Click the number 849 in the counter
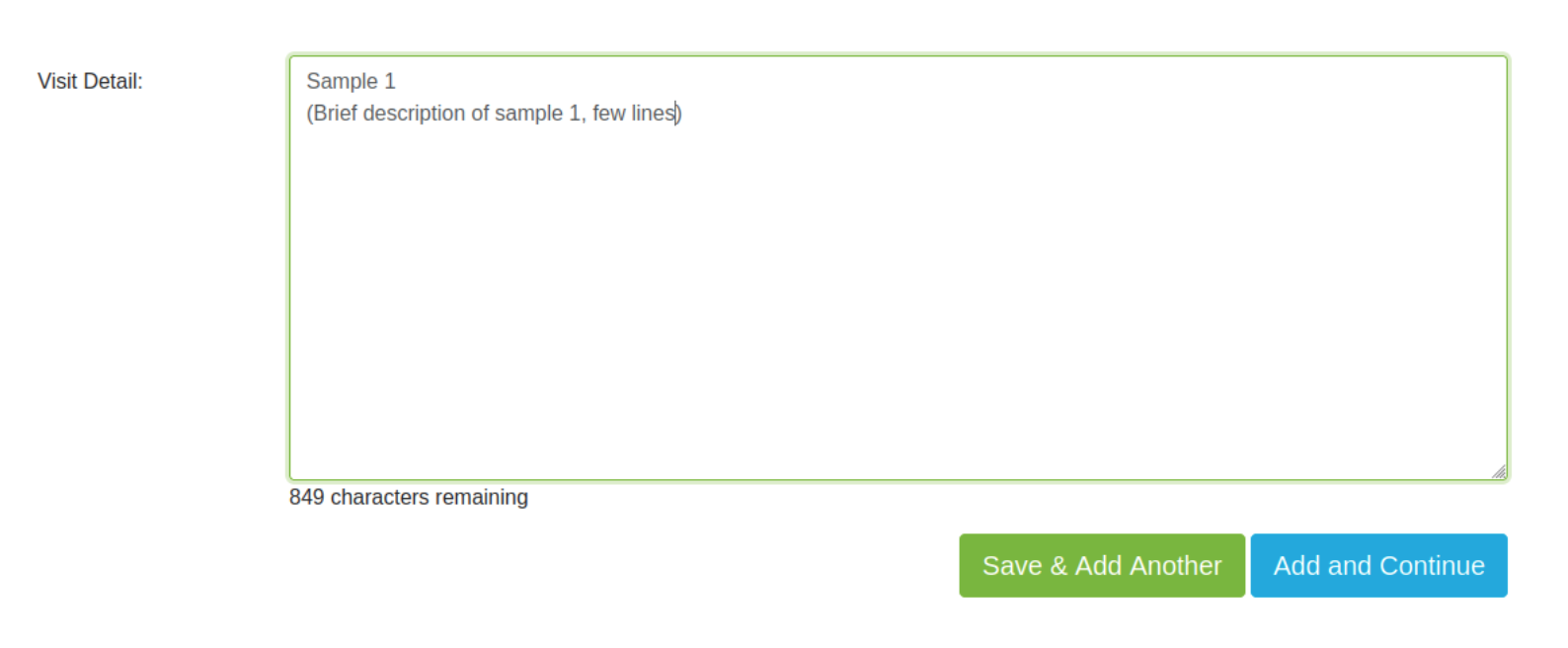Viewport: 1568px width, 648px height. [306, 498]
